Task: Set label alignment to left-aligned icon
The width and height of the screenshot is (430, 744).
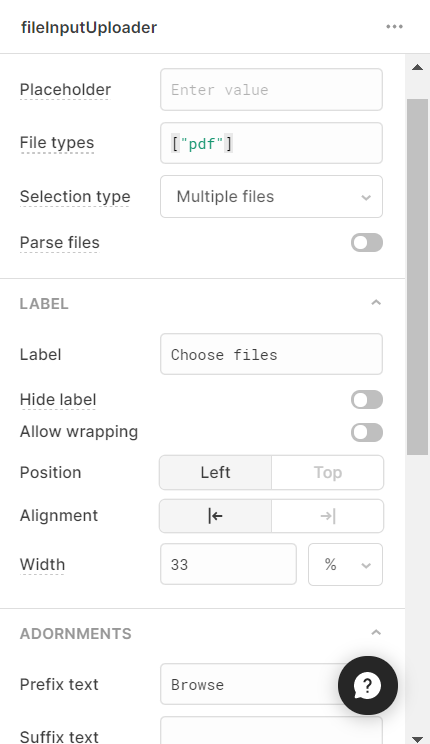Action: [x=215, y=516]
